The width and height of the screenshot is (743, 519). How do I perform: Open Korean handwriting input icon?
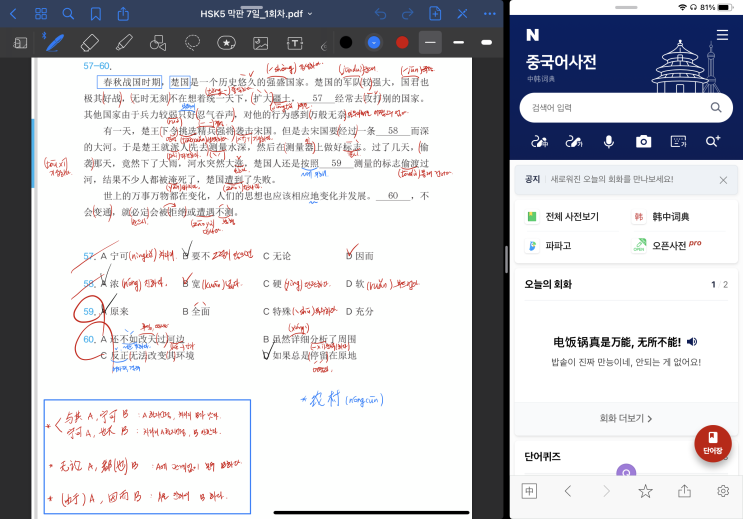pyautogui.click(x=574, y=141)
